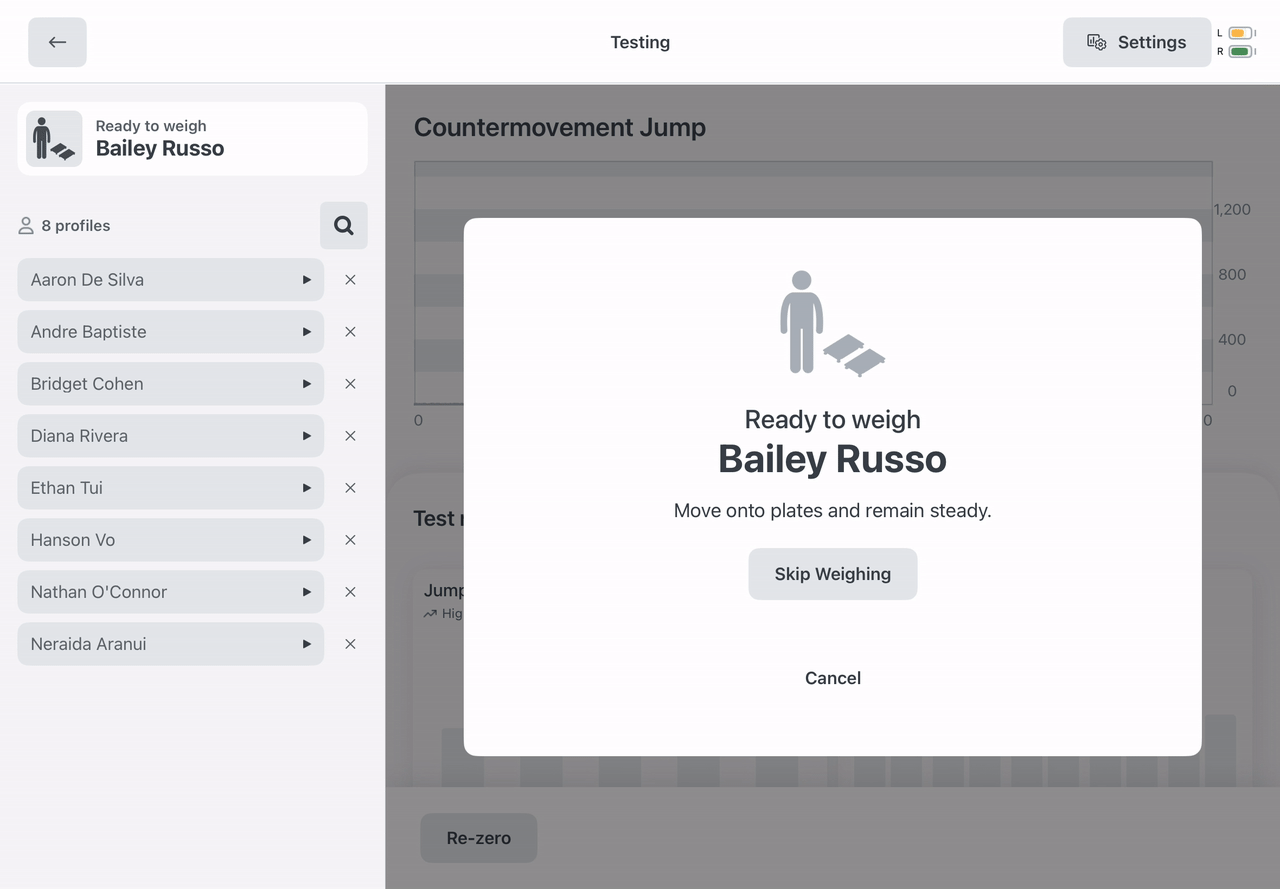Screen dimensions: 1280x889
Task: Remove Hanson Vo from the list
Action: coord(350,540)
